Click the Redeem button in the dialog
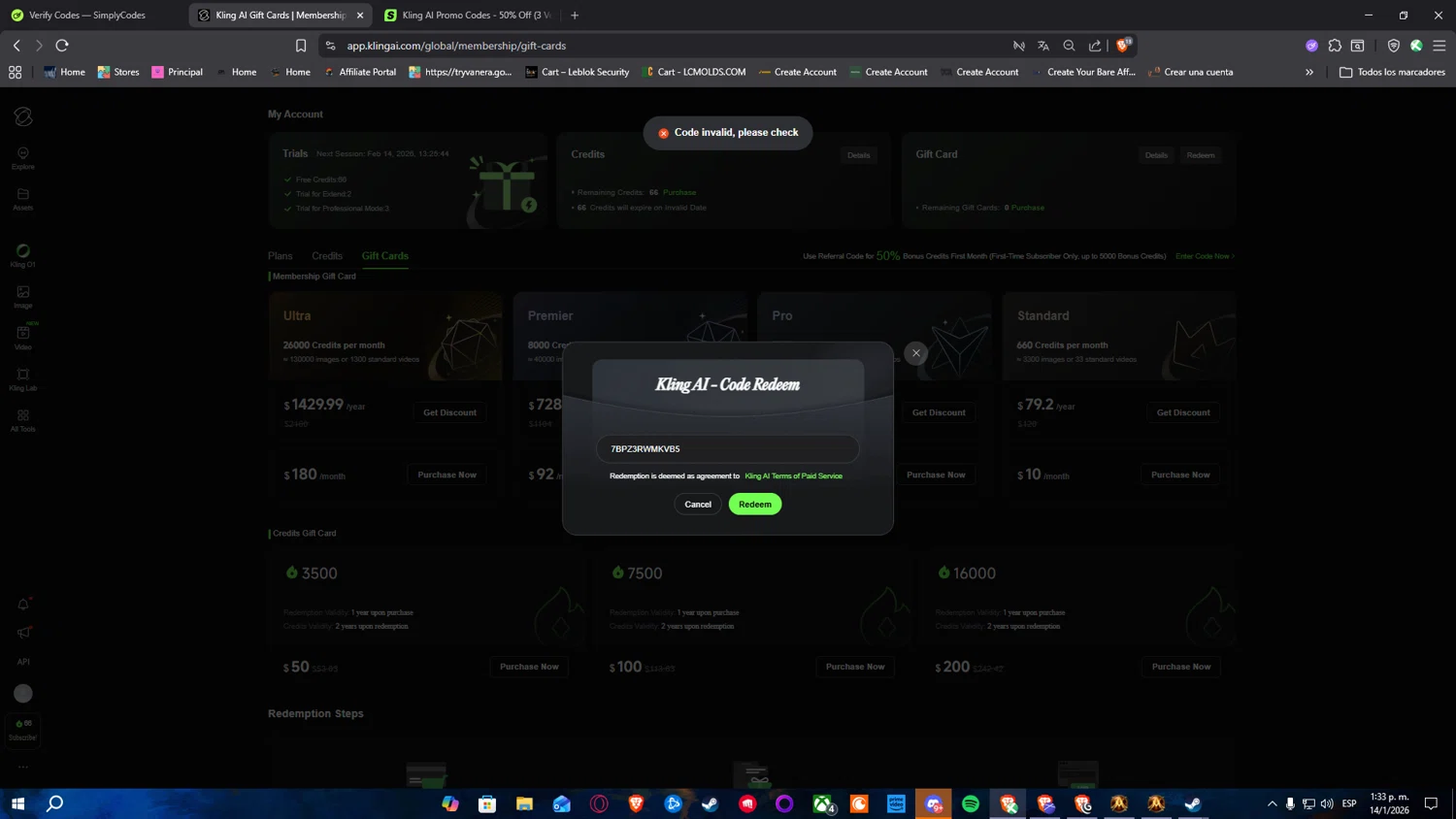1456x819 pixels. click(755, 504)
